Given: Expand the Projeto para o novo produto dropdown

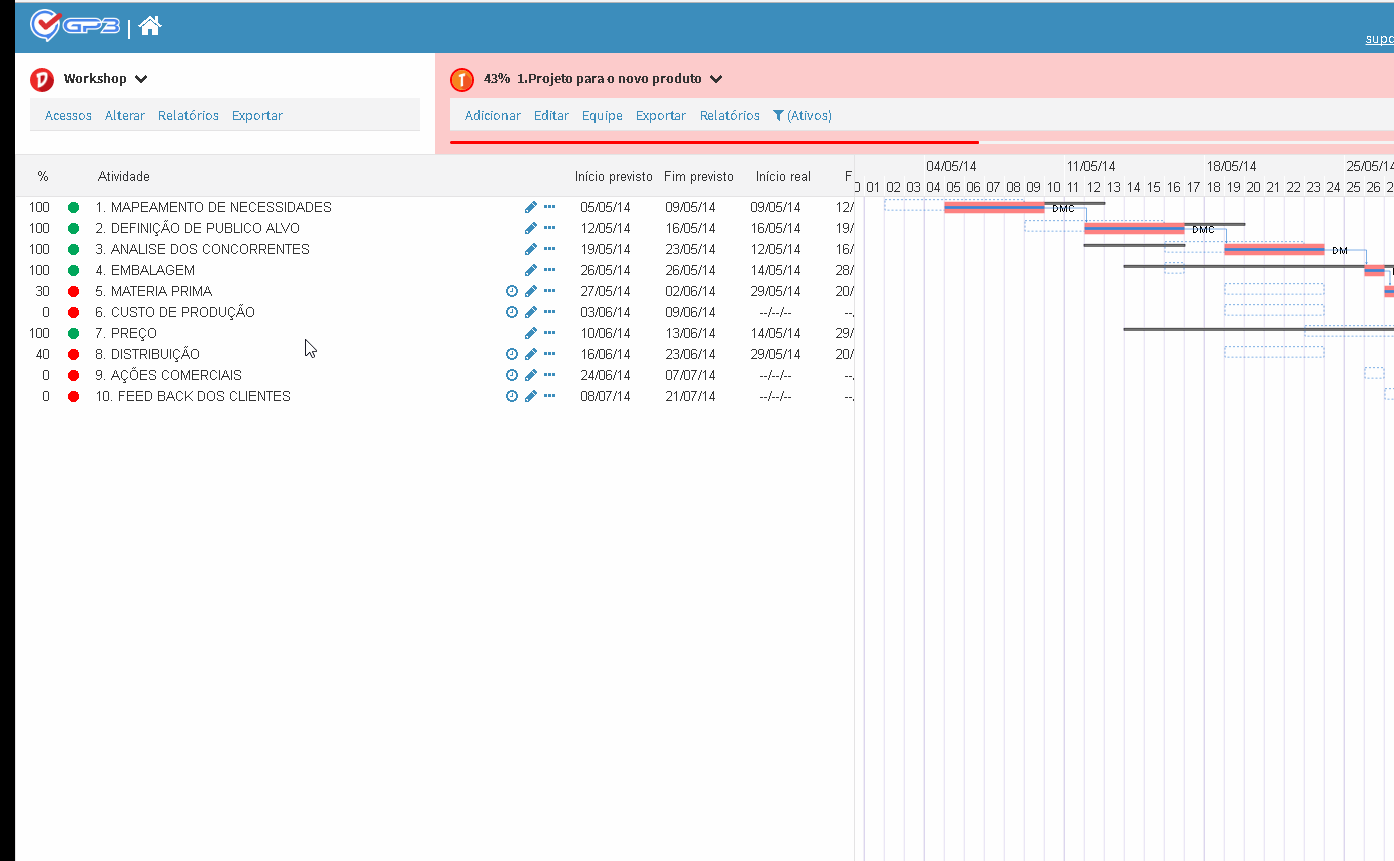Looking at the screenshot, I should click(716, 79).
